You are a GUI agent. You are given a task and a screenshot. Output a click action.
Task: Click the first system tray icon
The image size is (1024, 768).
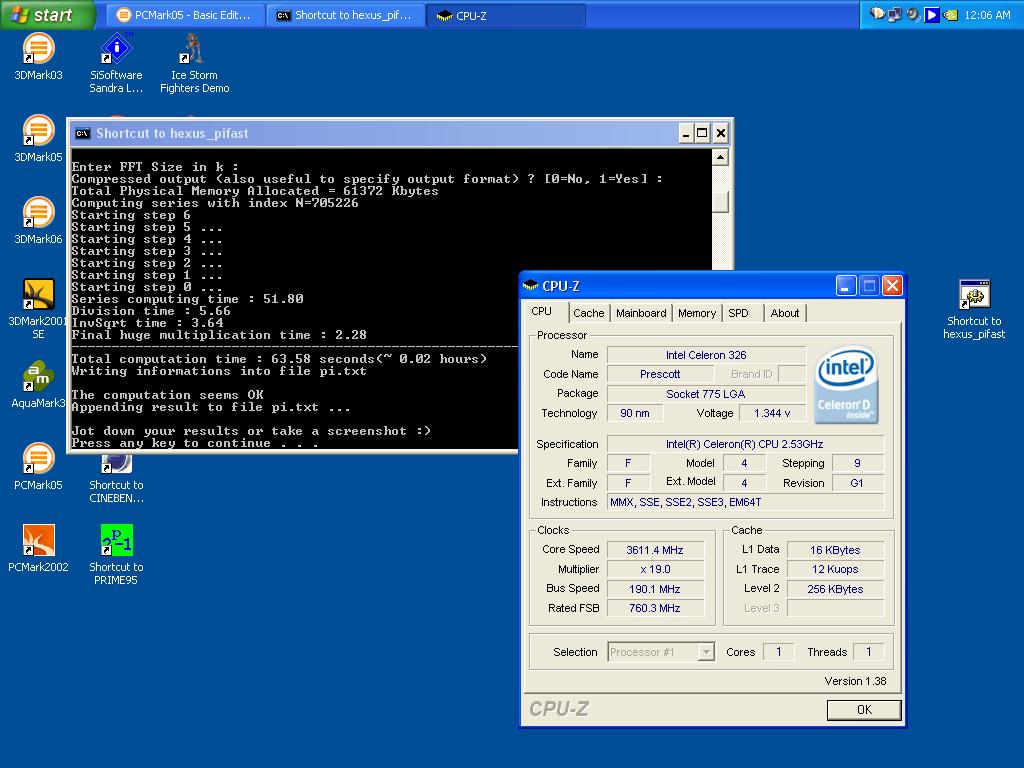click(877, 14)
